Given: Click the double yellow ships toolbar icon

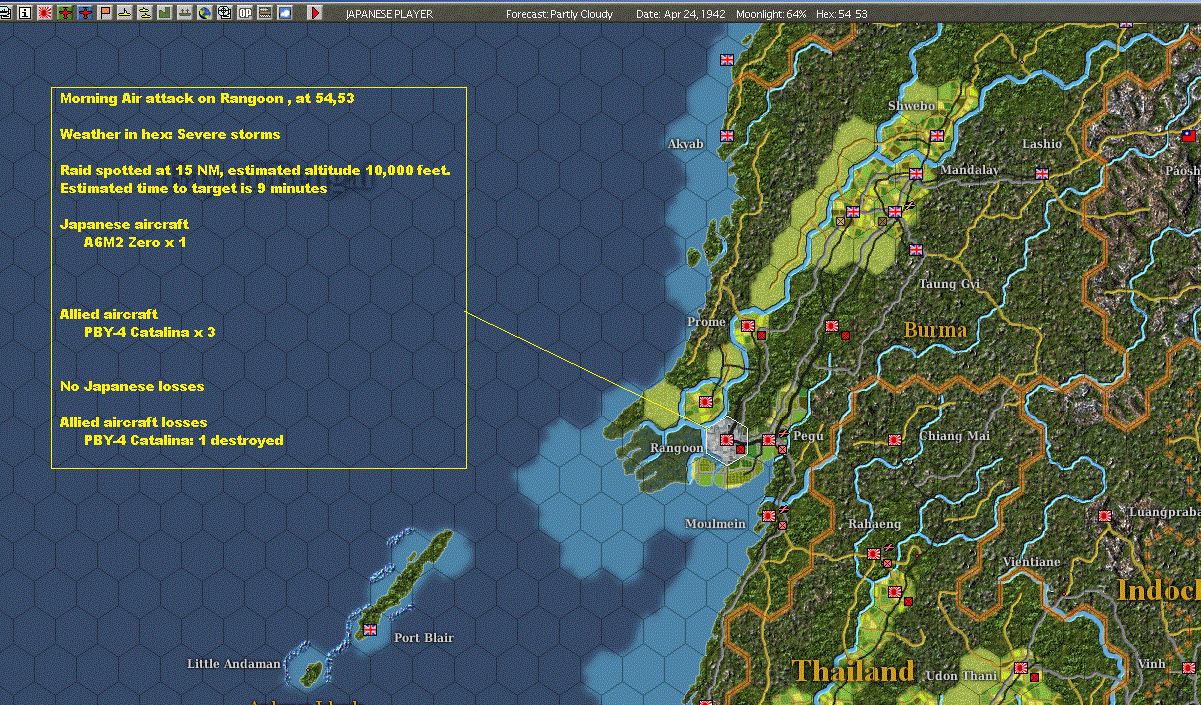Looking at the screenshot, I should (x=145, y=13).
